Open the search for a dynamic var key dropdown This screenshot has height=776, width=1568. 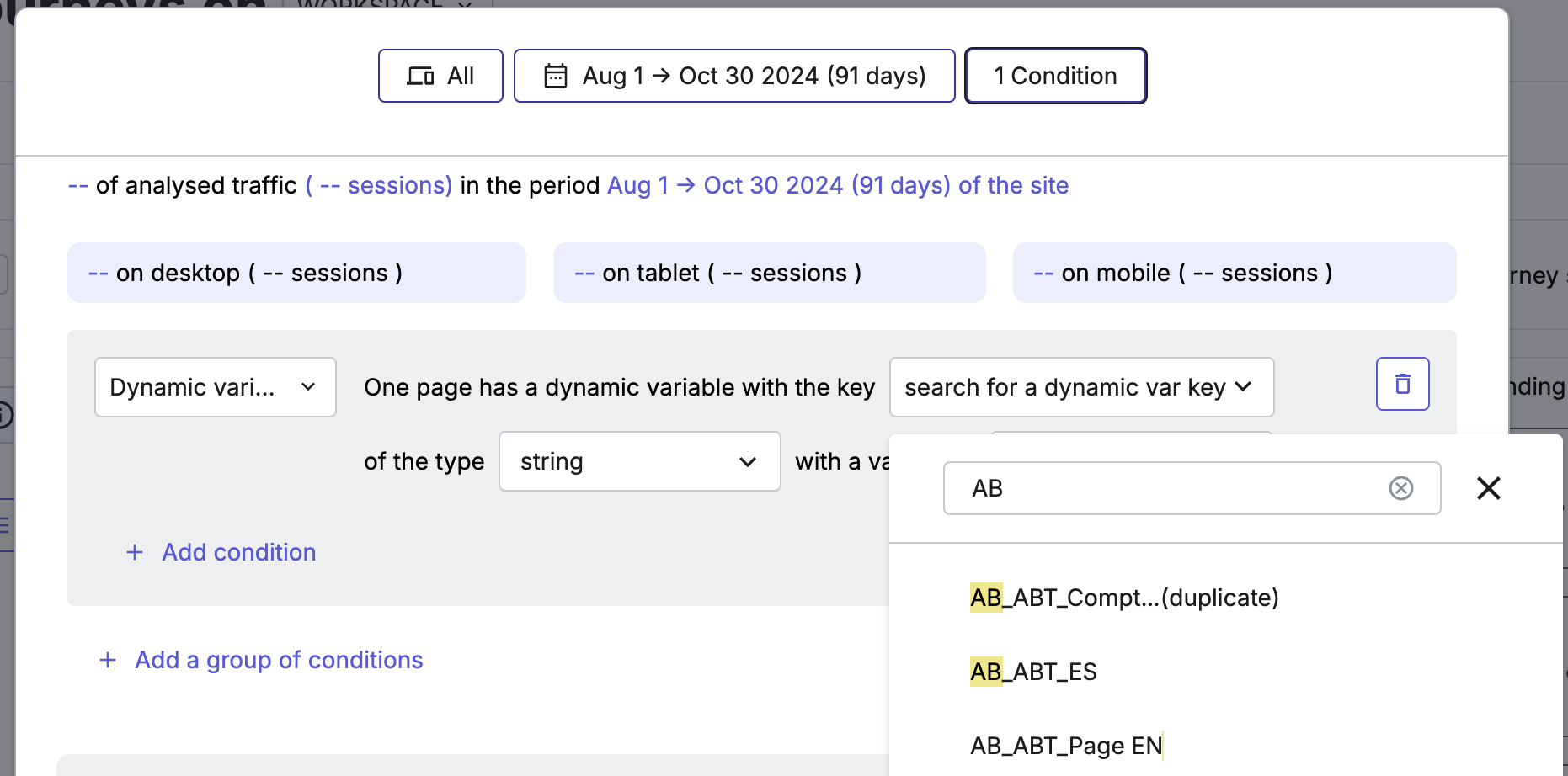pos(1081,387)
